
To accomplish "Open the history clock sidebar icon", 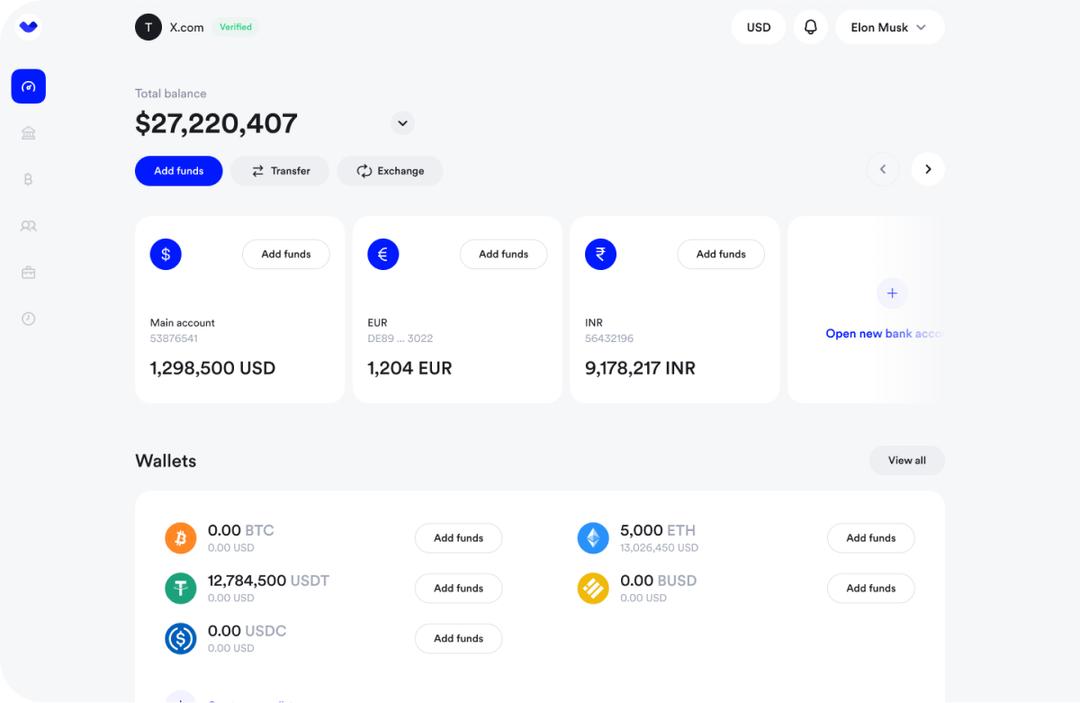I will (x=28, y=319).
